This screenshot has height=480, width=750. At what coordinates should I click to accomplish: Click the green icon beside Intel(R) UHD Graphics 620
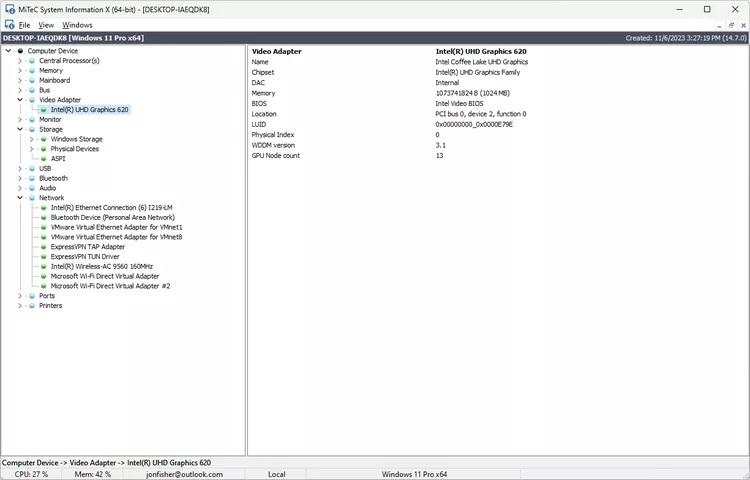pos(43,110)
